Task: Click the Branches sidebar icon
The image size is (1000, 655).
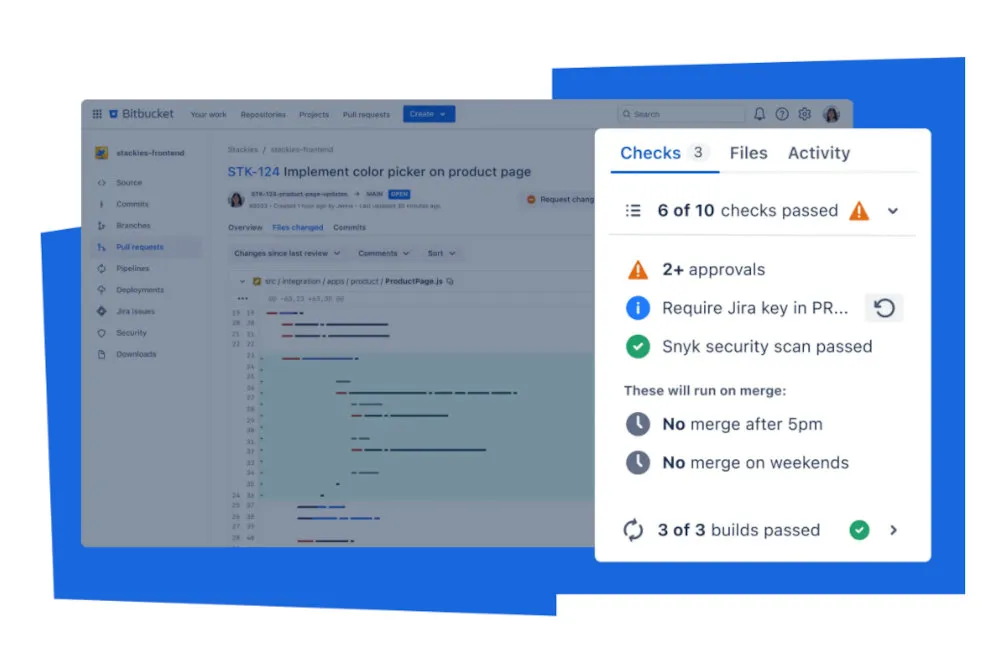Action: 101,226
